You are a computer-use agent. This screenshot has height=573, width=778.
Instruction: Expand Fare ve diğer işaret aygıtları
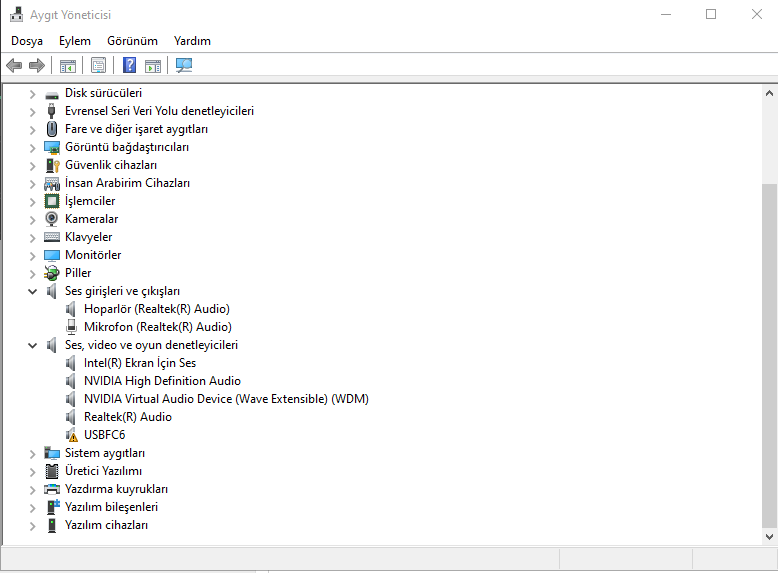pyautogui.click(x=33, y=130)
